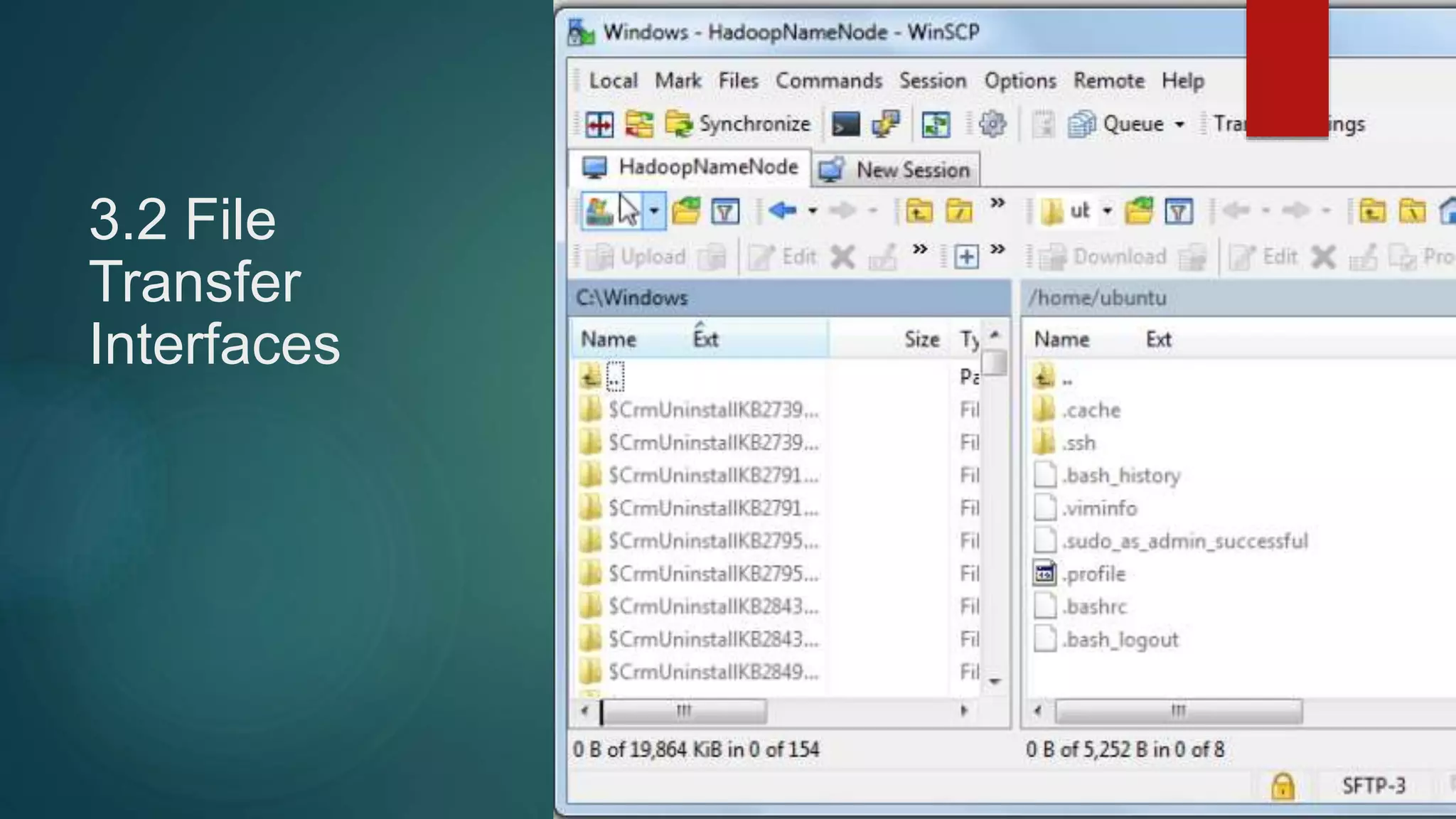Image resolution: width=1456 pixels, height=819 pixels.
Task: Click the Upload button
Action: [637, 256]
